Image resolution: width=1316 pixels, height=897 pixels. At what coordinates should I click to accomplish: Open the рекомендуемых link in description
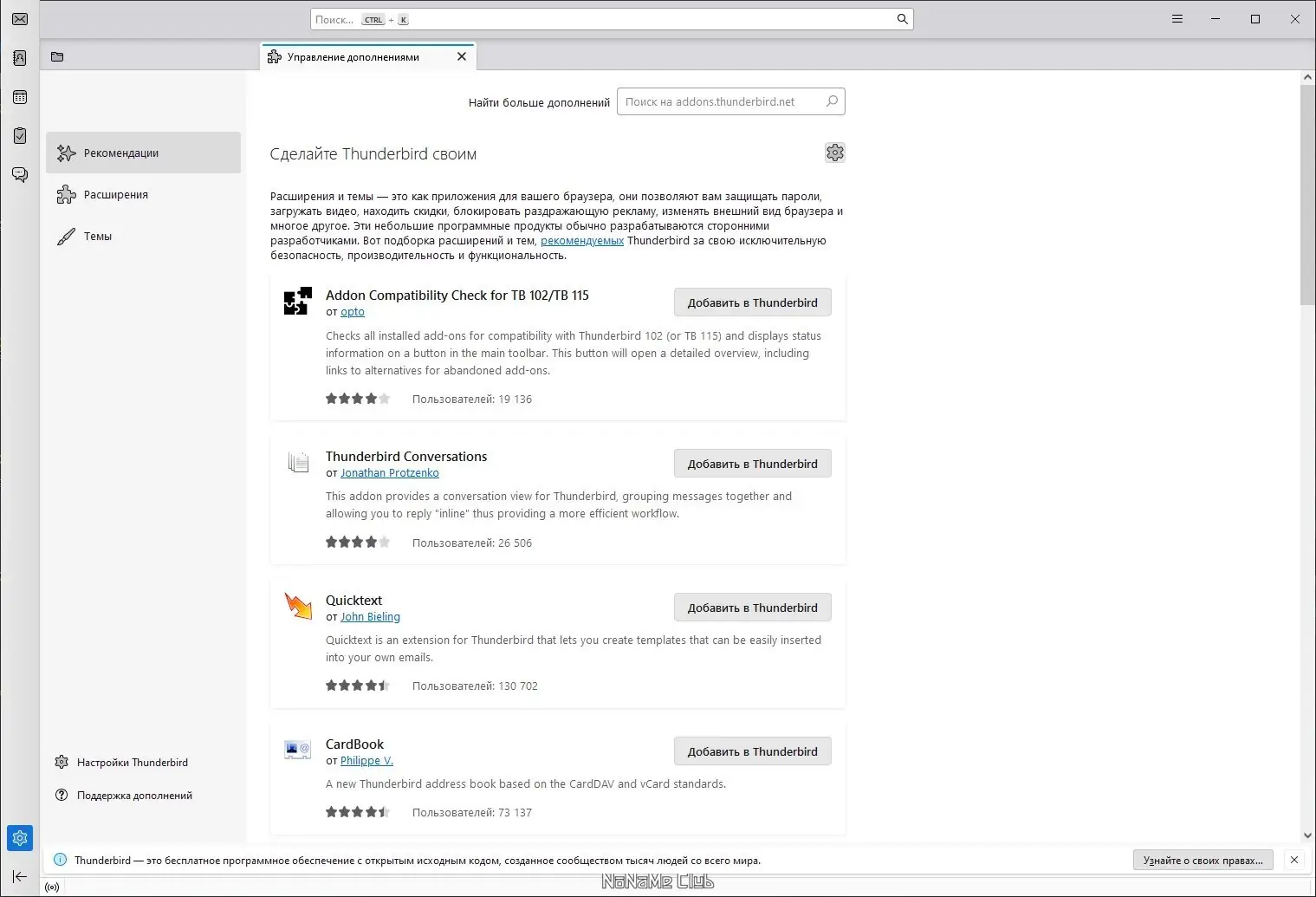(582, 241)
